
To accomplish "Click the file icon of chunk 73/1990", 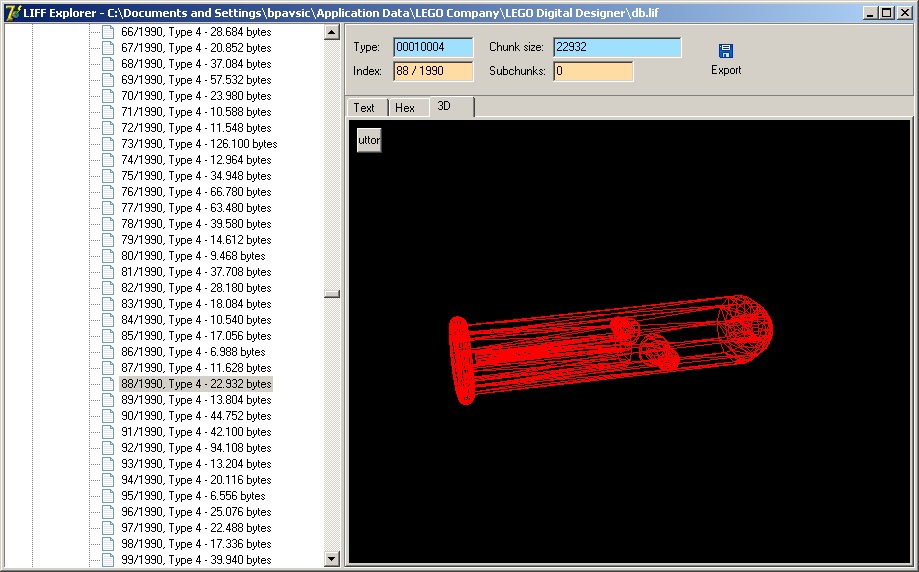I will pos(108,144).
